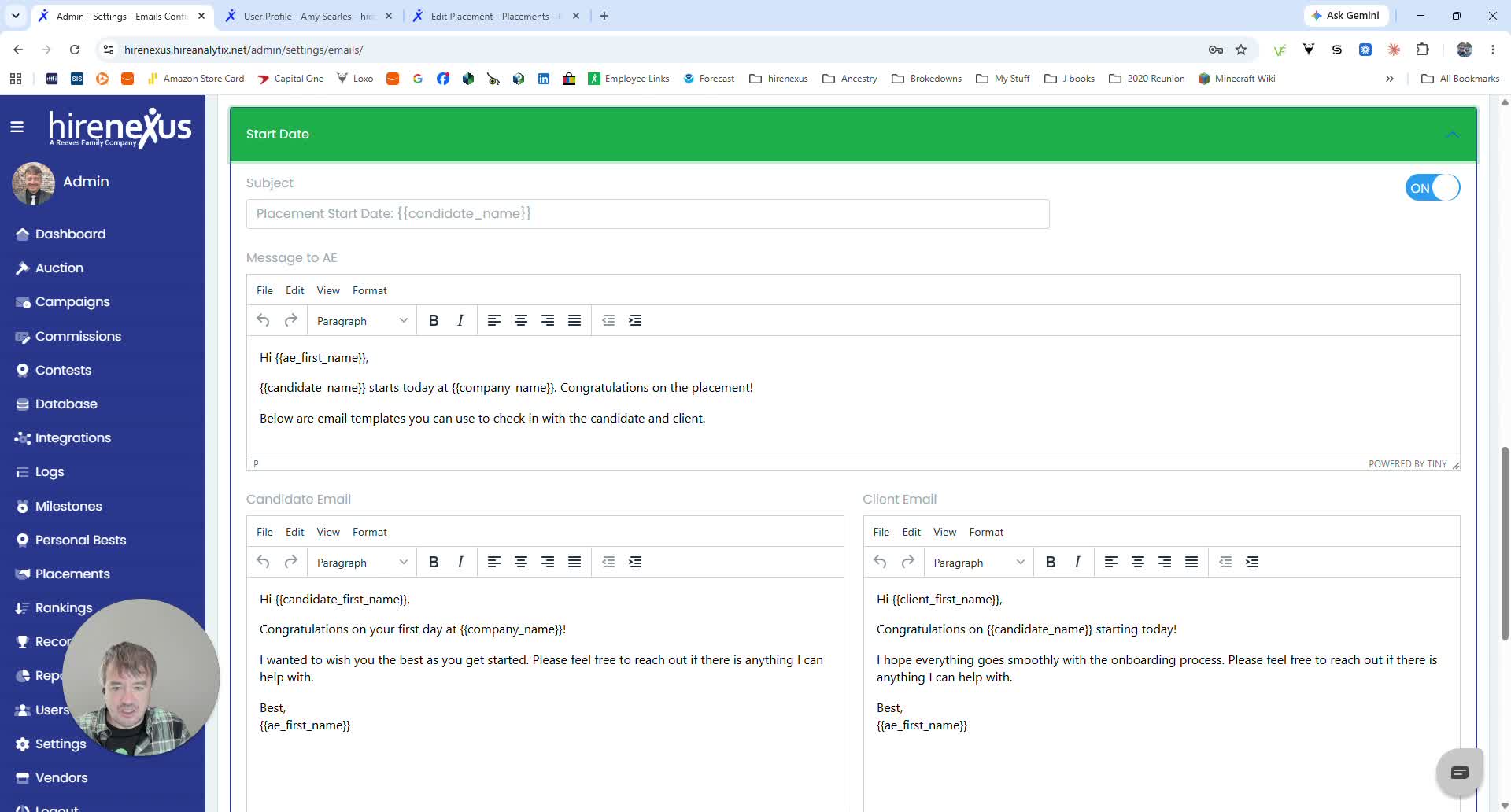Click the Subject input field

pyautogui.click(x=648, y=214)
